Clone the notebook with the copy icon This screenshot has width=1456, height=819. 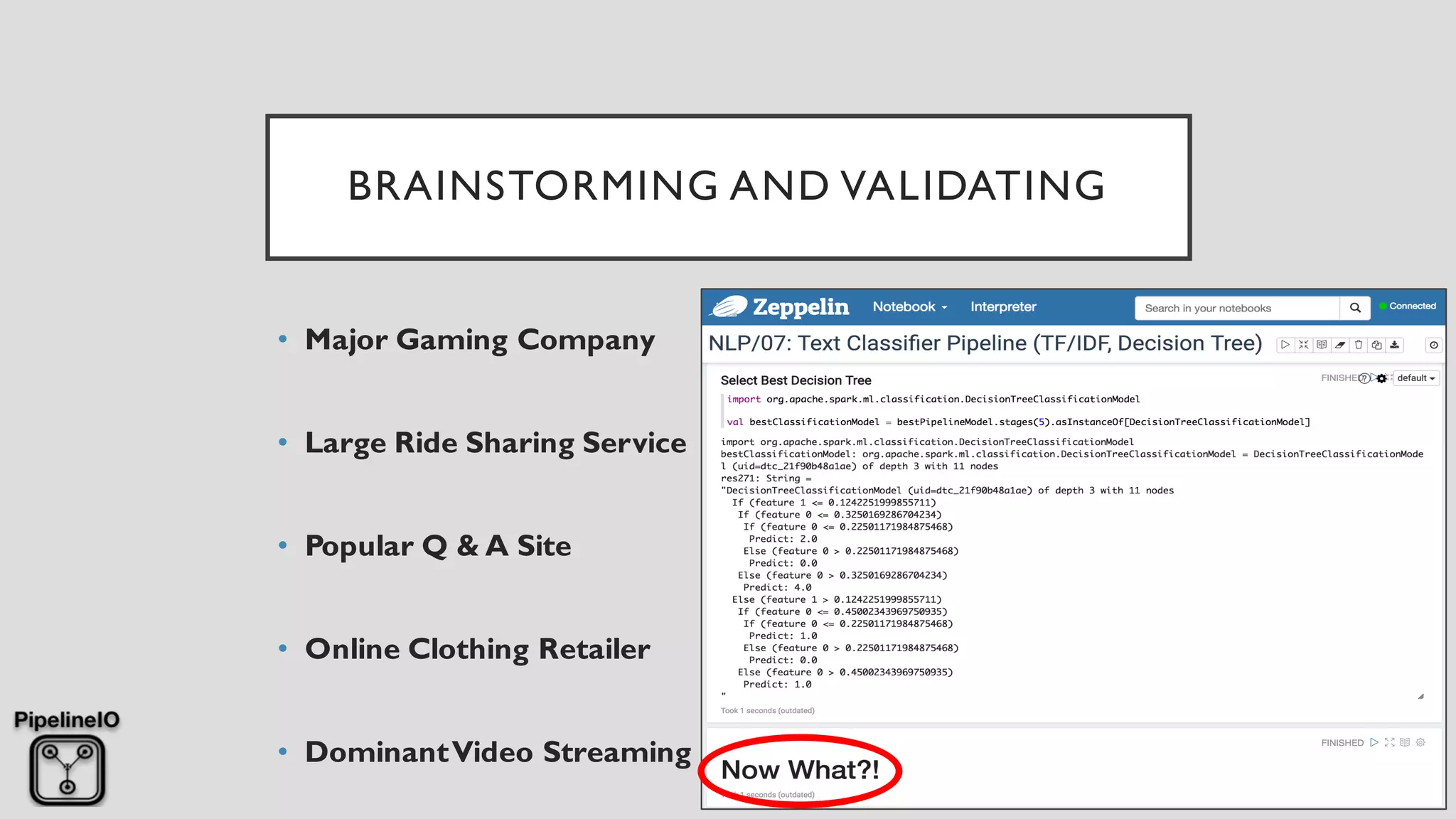[1377, 345]
